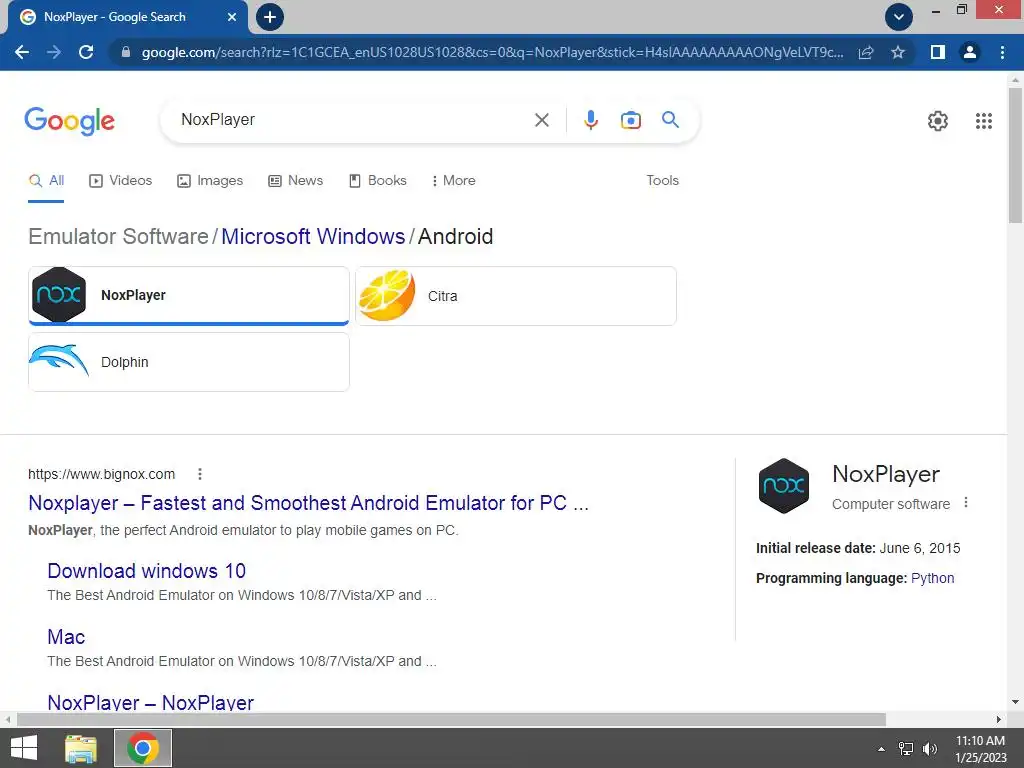This screenshot has height=768, width=1024.
Task: Open Chrome's three-dot menu
Action: point(1002,52)
